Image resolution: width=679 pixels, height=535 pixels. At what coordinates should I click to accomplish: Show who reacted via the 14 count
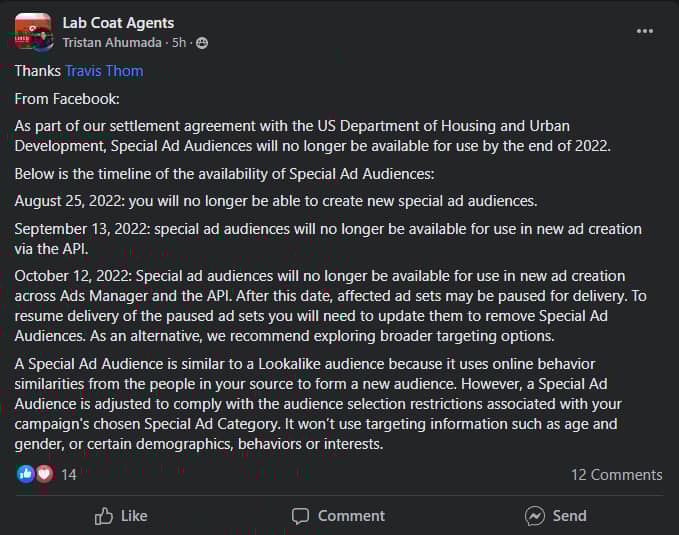tap(69, 474)
